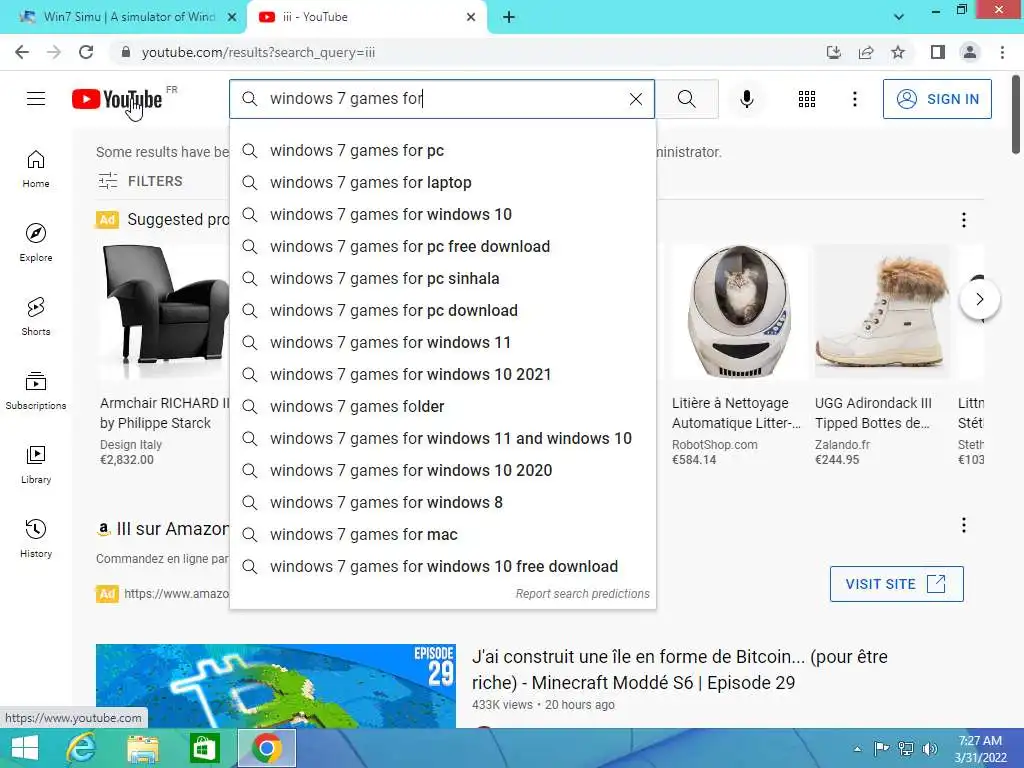Screen dimensions: 1024x768
Task: Select 'windows 7 games for windows 11'
Action: [443, 343]
